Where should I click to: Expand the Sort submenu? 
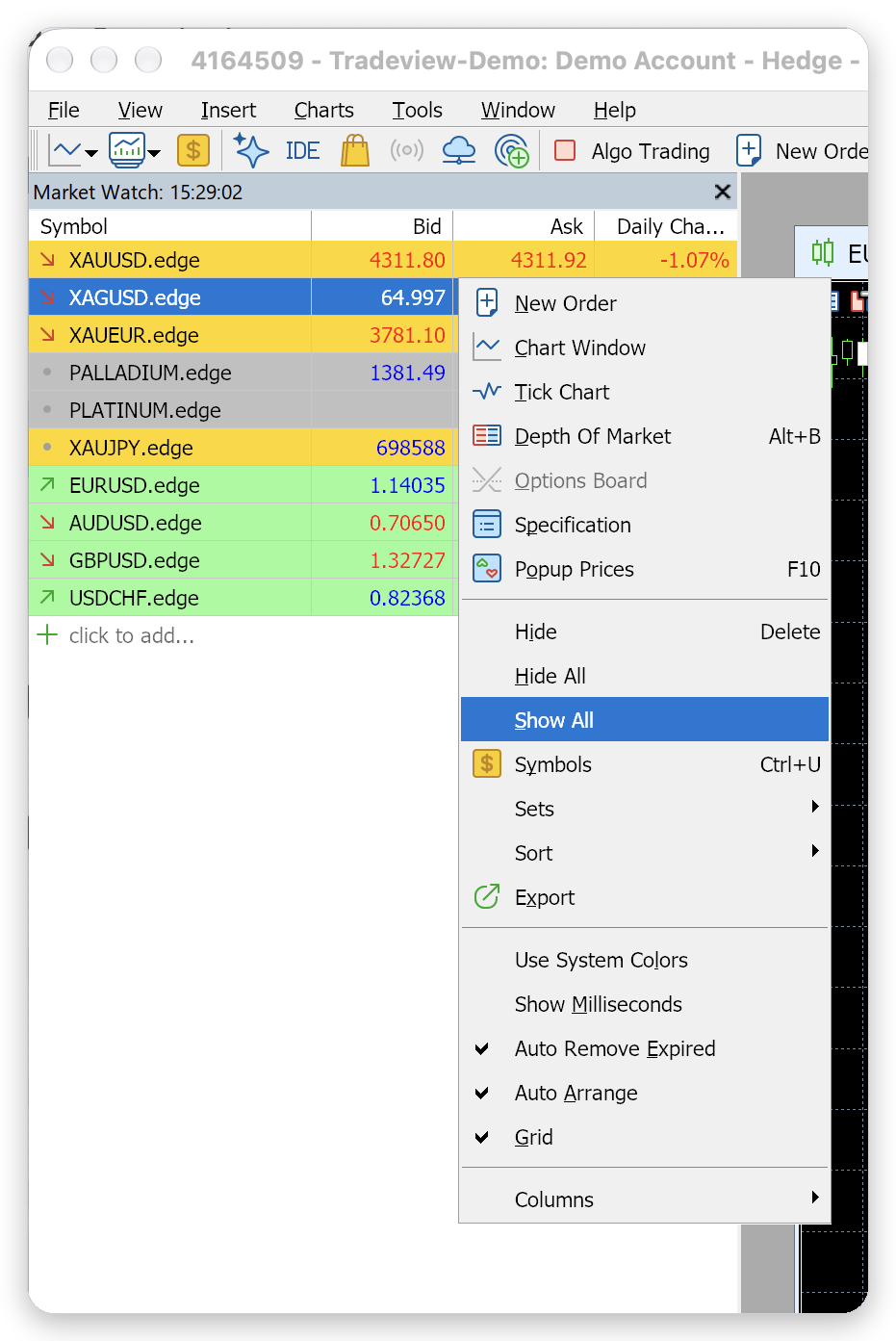[x=645, y=853]
